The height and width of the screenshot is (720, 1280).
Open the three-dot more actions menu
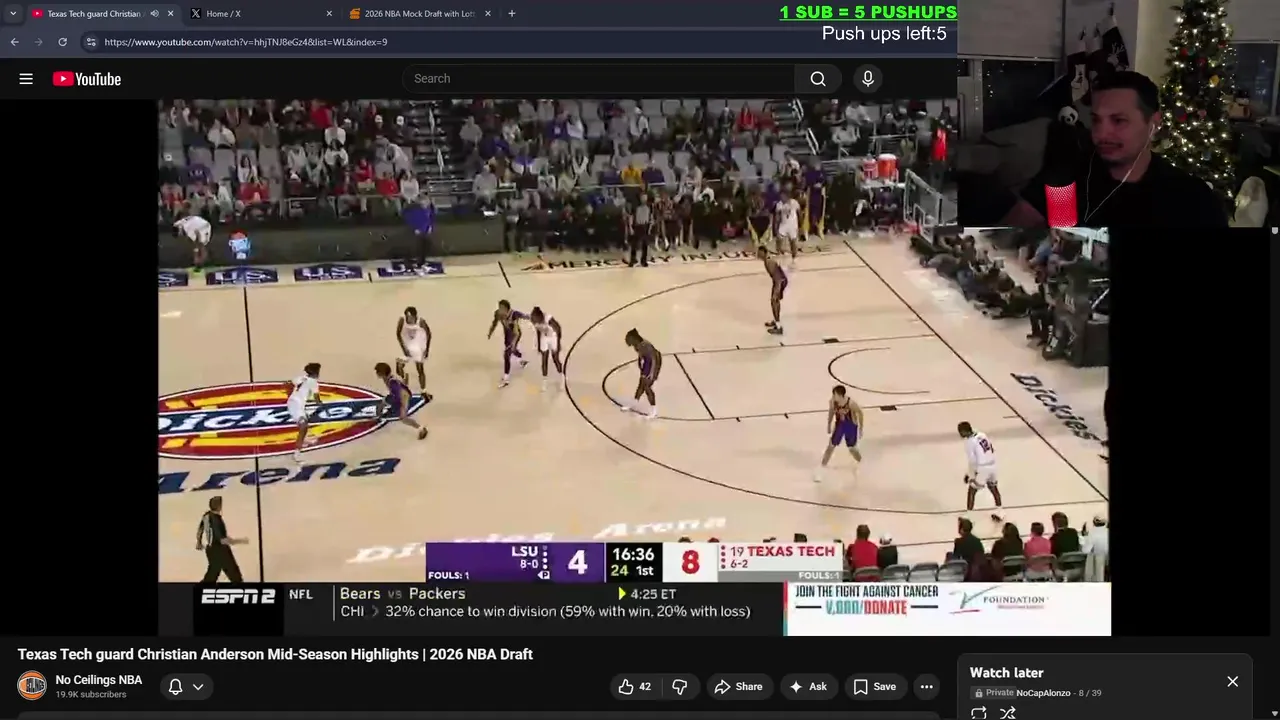pos(927,687)
